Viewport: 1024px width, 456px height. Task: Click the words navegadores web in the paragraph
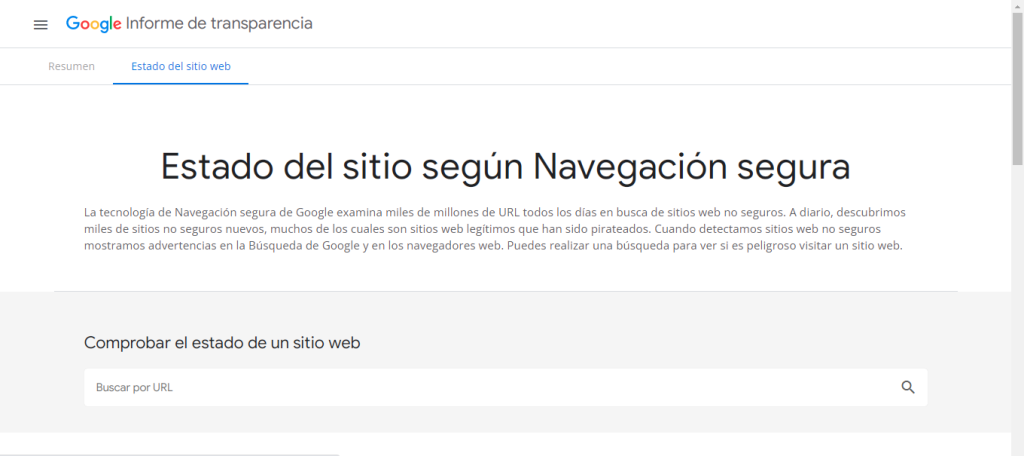pos(456,246)
